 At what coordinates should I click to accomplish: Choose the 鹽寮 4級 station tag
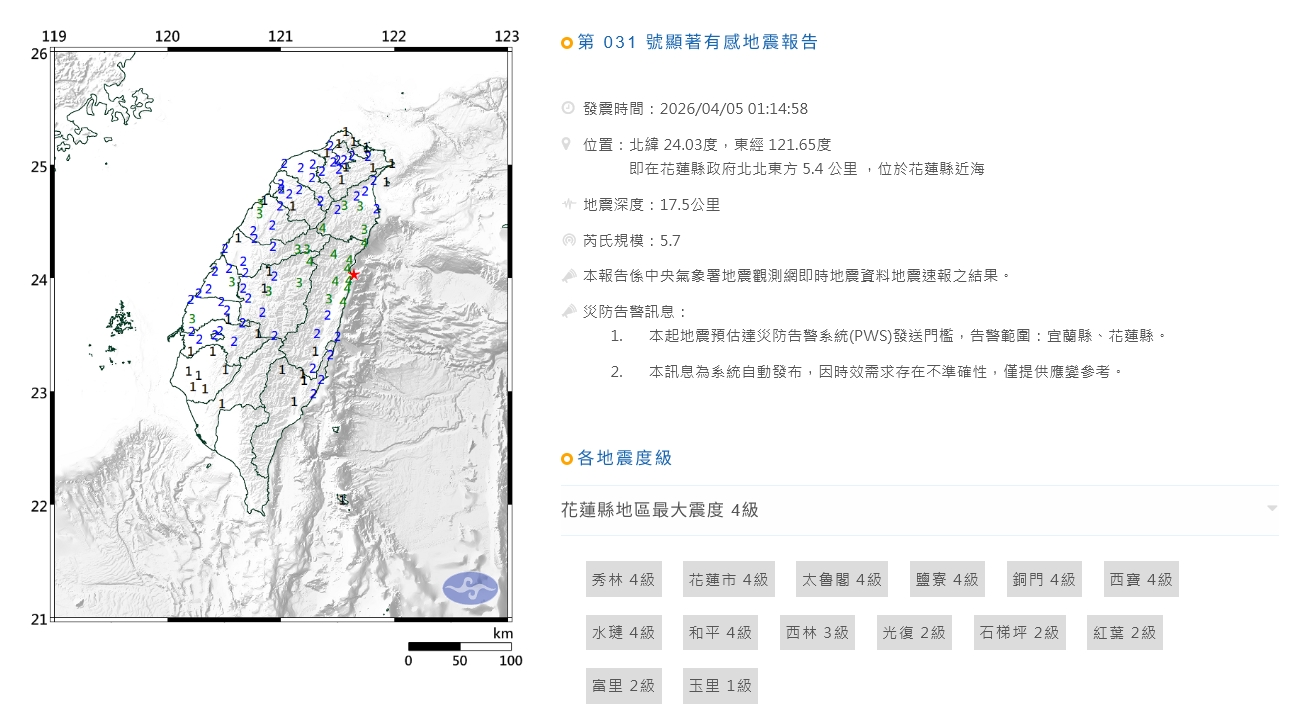(947, 579)
